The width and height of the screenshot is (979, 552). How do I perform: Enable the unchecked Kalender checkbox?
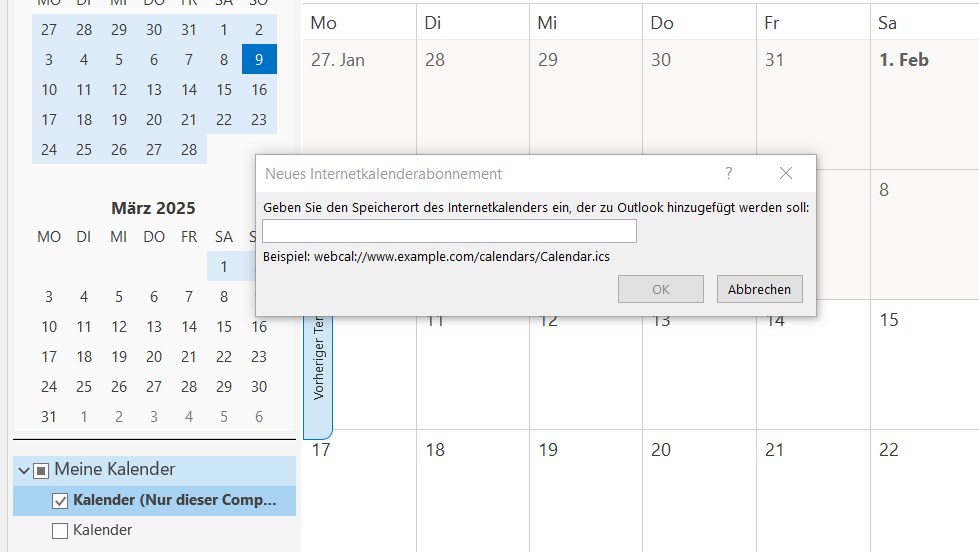pos(60,531)
